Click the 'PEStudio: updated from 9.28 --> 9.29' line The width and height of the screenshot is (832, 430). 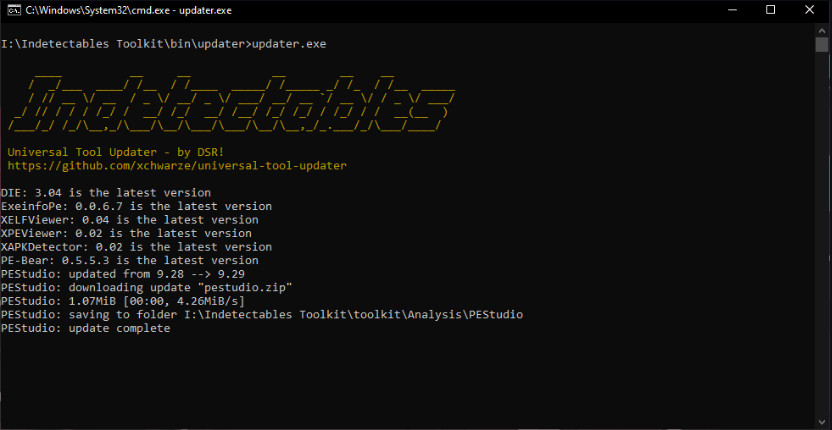(123, 274)
